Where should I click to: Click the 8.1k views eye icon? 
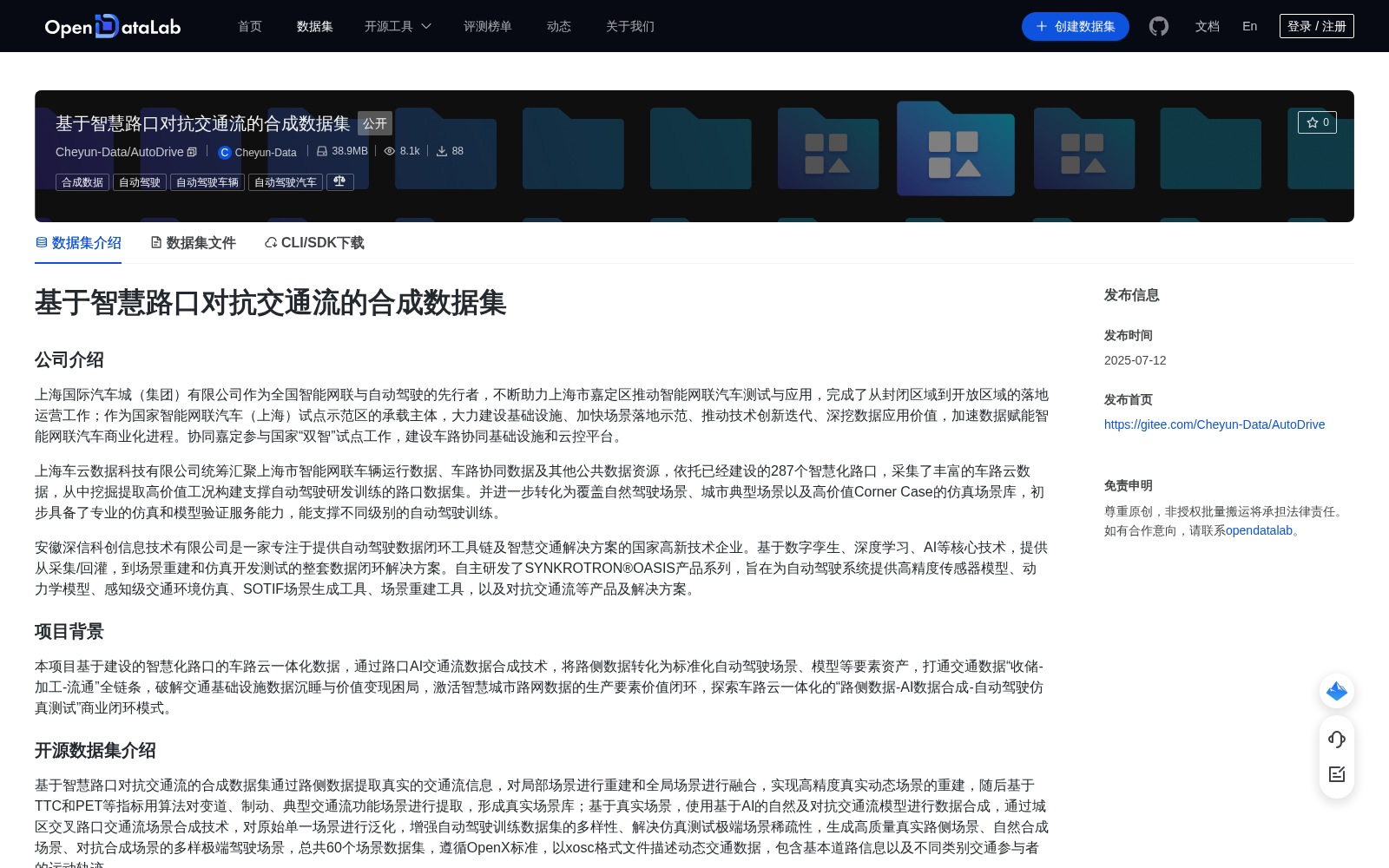[x=390, y=151]
